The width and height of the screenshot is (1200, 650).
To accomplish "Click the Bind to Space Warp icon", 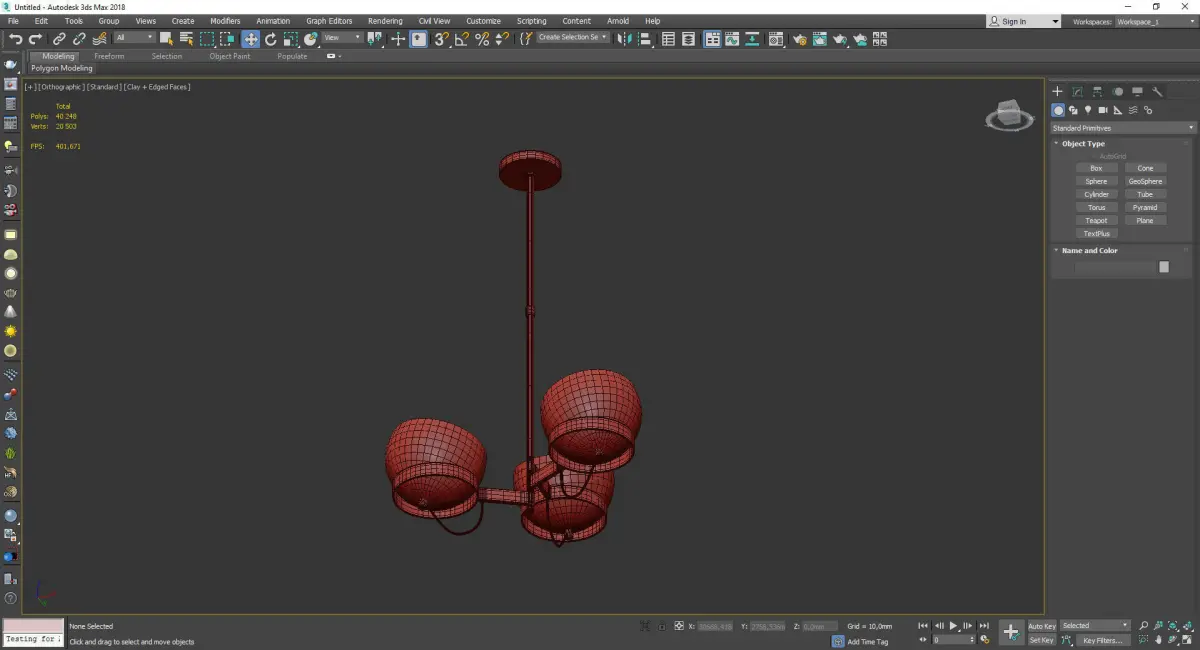I will click(99, 39).
